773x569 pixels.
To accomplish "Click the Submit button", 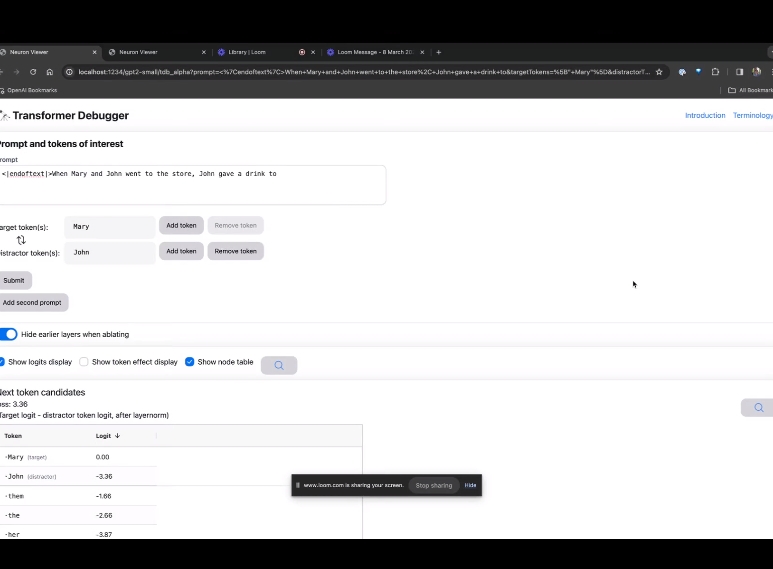I will point(15,281).
